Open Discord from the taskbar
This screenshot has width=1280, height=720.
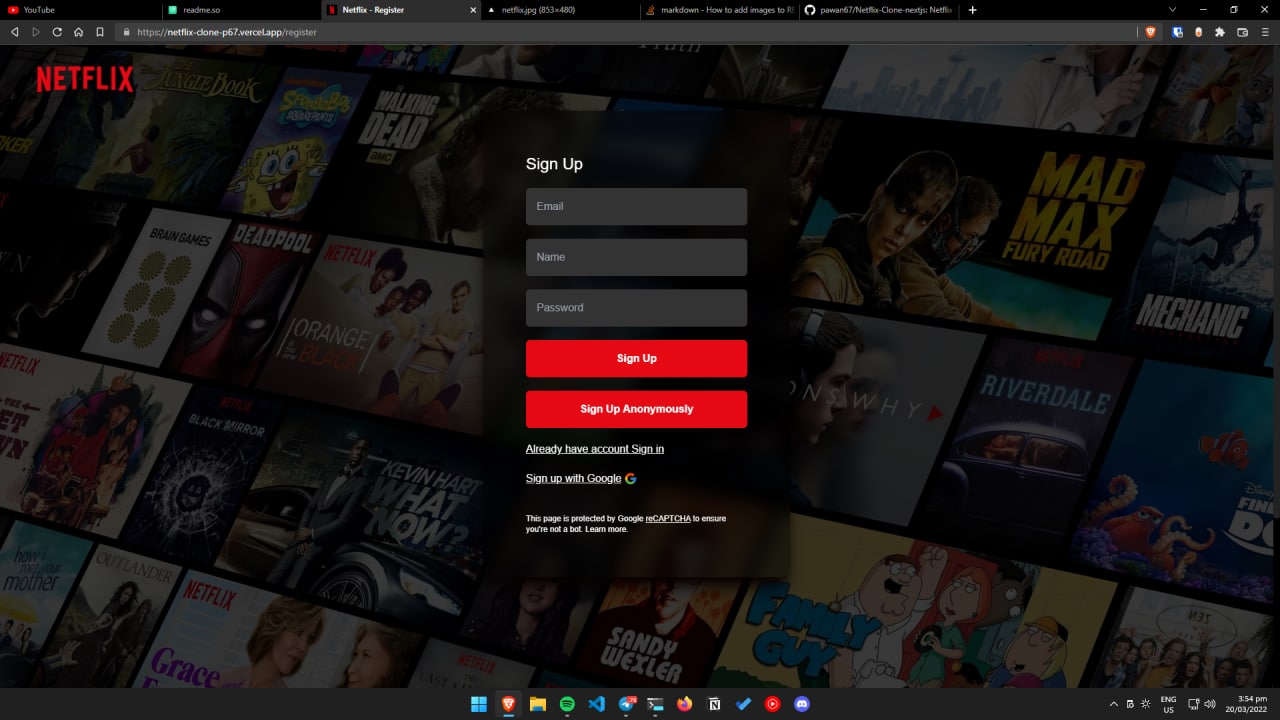(801, 704)
